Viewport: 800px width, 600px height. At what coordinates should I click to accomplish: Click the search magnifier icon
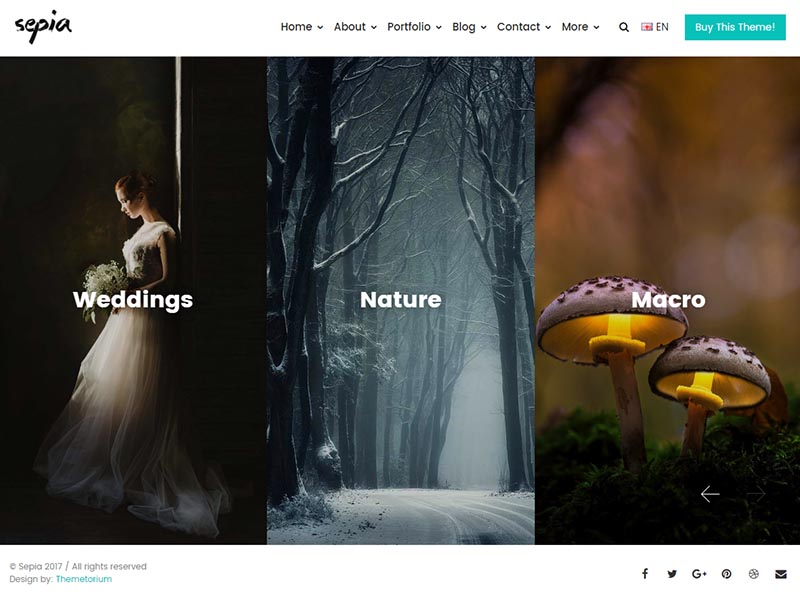[x=624, y=28]
